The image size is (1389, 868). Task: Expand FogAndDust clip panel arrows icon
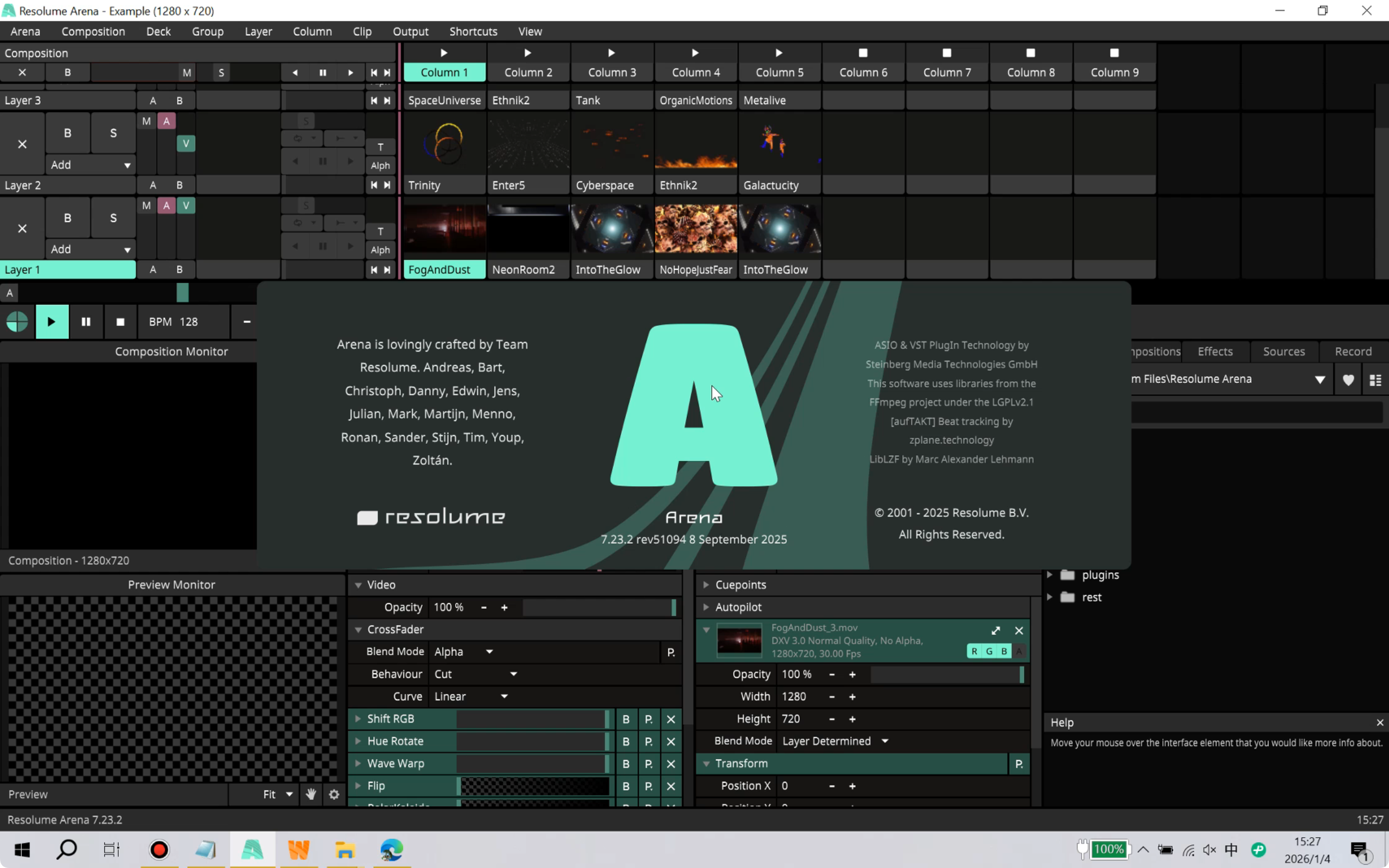(x=996, y=630)
